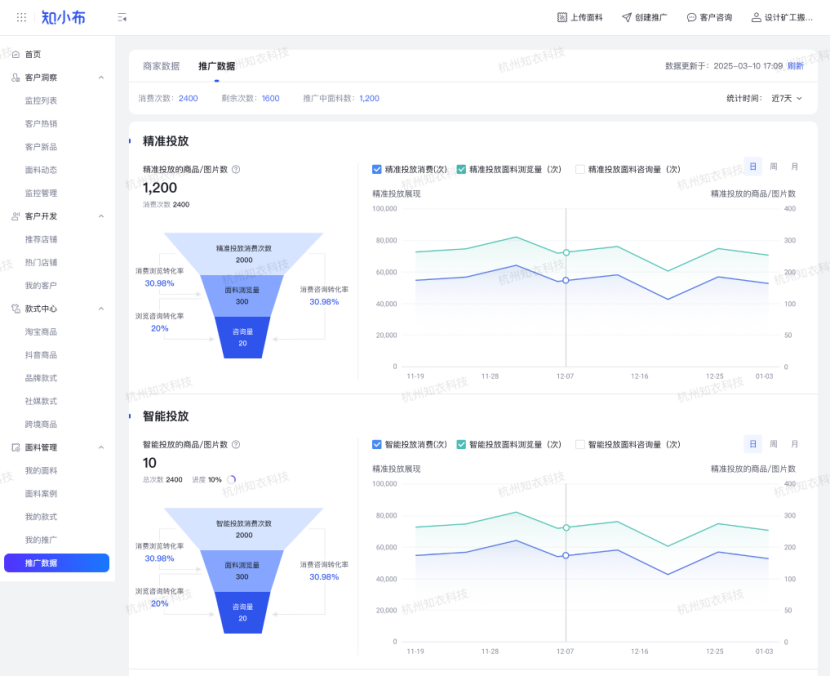Click the 知小布 logo
Image resolution: width=830 pixels, height=676 pixels.
coord(64,17)
